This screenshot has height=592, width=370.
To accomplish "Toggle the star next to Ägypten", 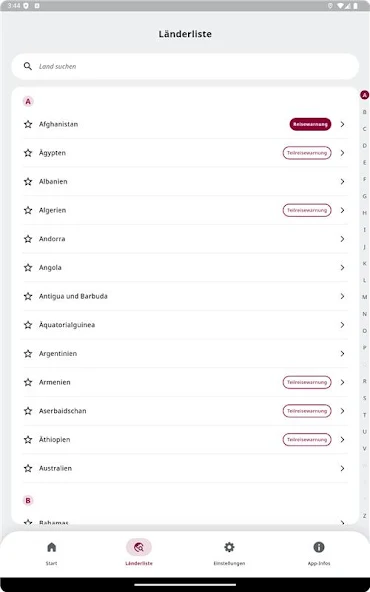I will pyautogui.click(x=28, y=153).
